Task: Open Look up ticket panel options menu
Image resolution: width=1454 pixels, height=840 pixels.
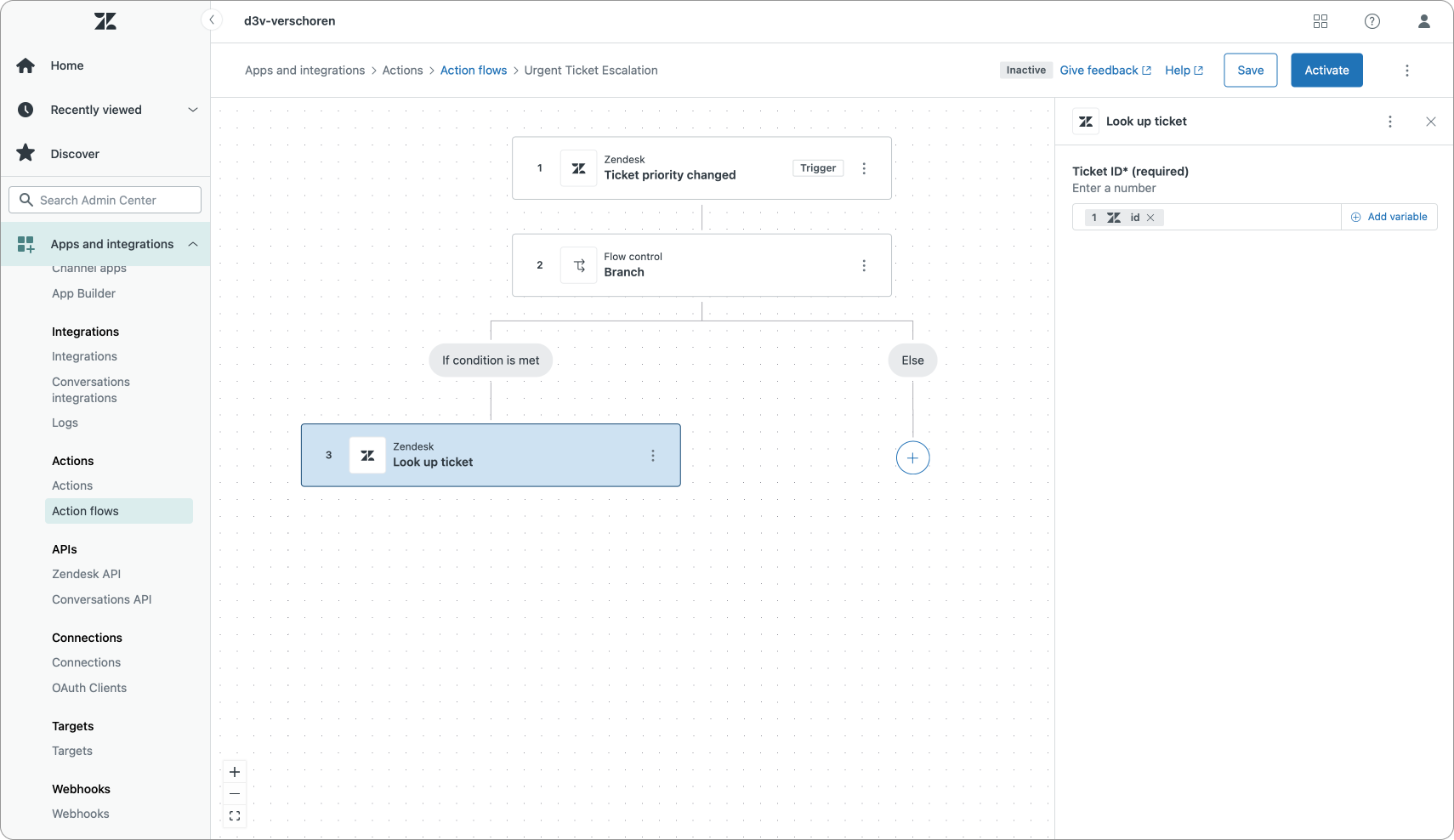Action: point(1390,122)
